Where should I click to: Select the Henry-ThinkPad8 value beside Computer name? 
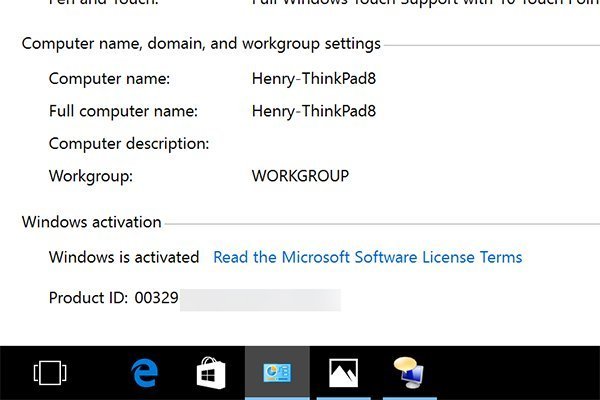tap(314, 79)
